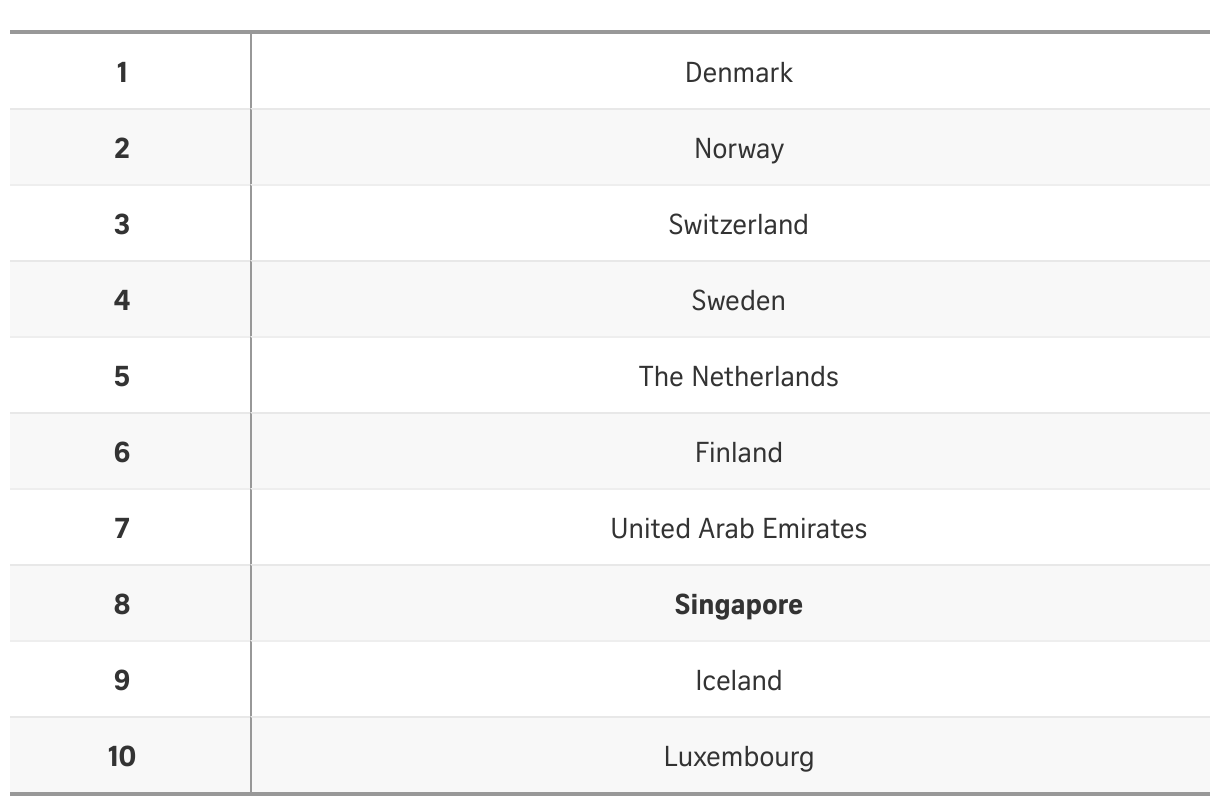Click on Sweden in the table
Screen dimensions: 1220x806
738,301
